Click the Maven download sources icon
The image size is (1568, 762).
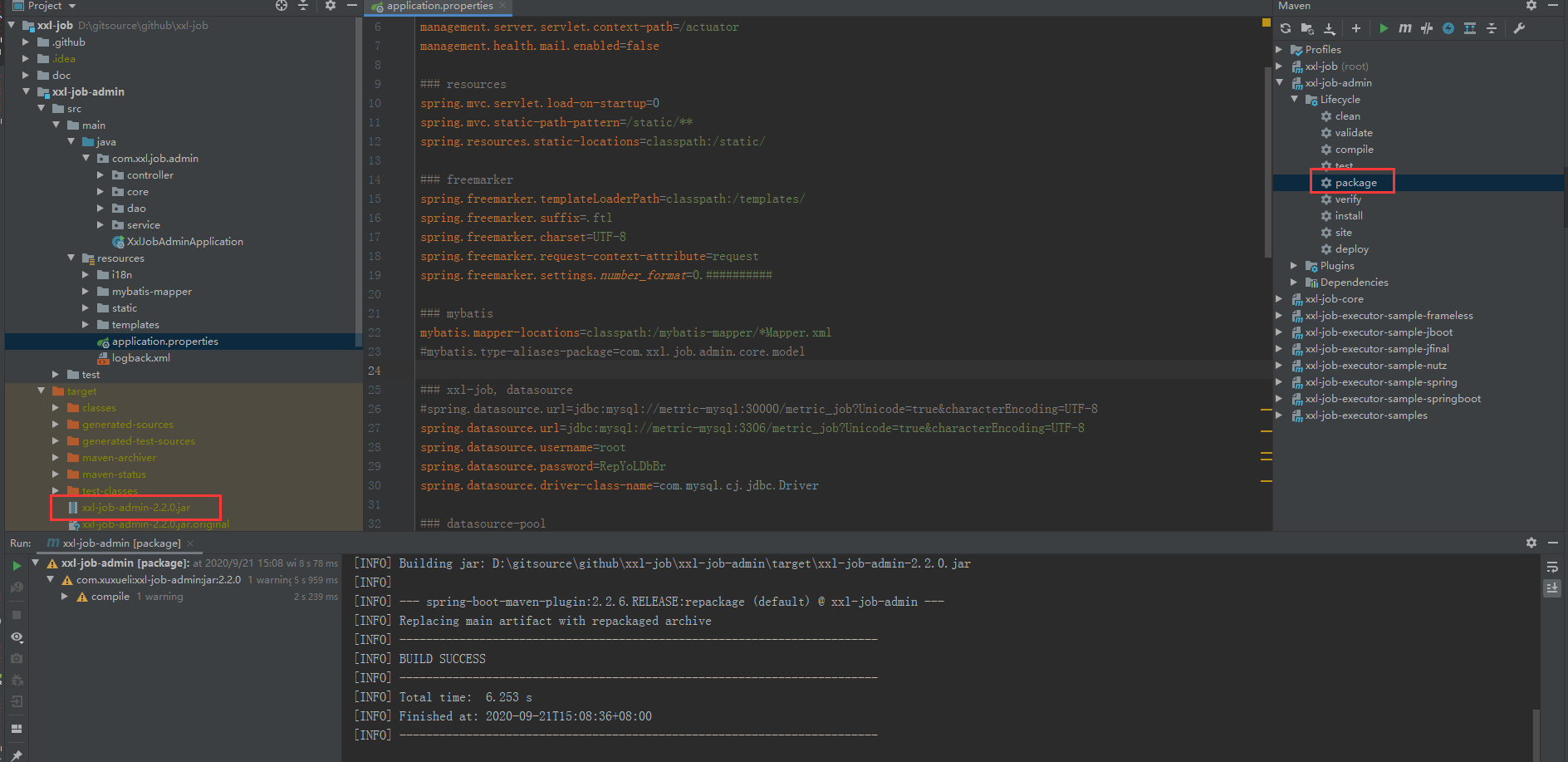(x=1329, y=28)
